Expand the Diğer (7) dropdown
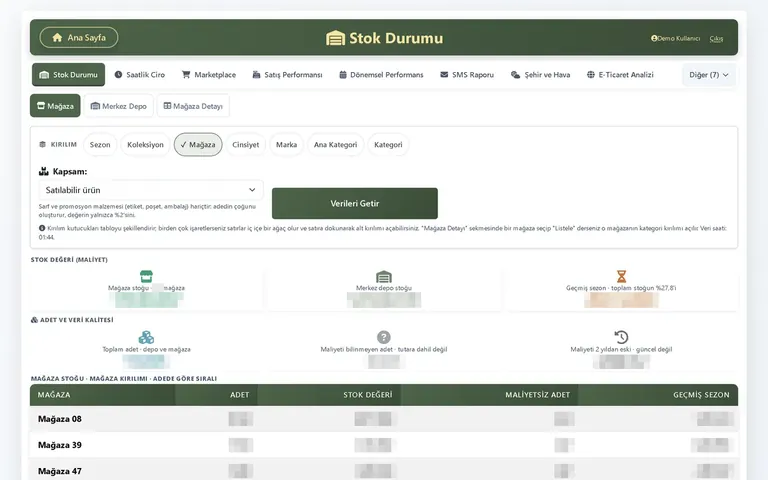This screenshot has height=480, width=768. point(709,75)
